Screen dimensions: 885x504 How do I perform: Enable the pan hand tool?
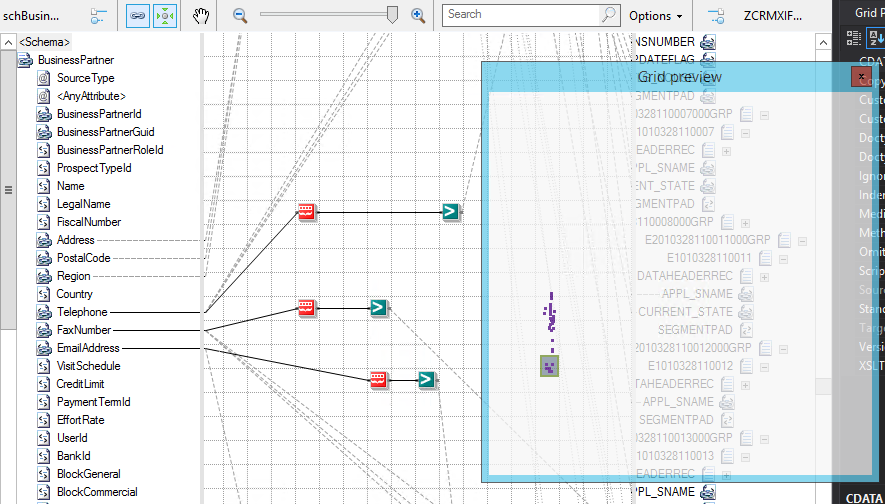point(201,16)
